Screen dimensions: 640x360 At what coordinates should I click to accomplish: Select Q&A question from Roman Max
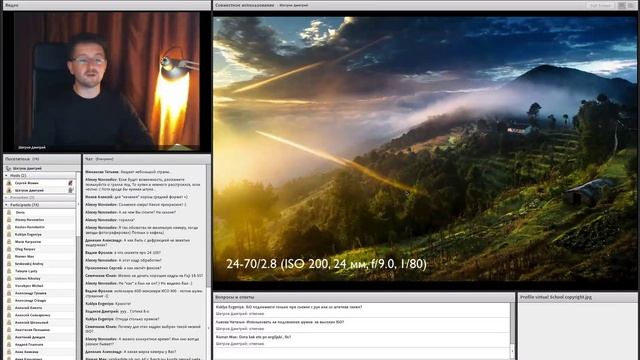pyautogui.click(x=362, y=340)
